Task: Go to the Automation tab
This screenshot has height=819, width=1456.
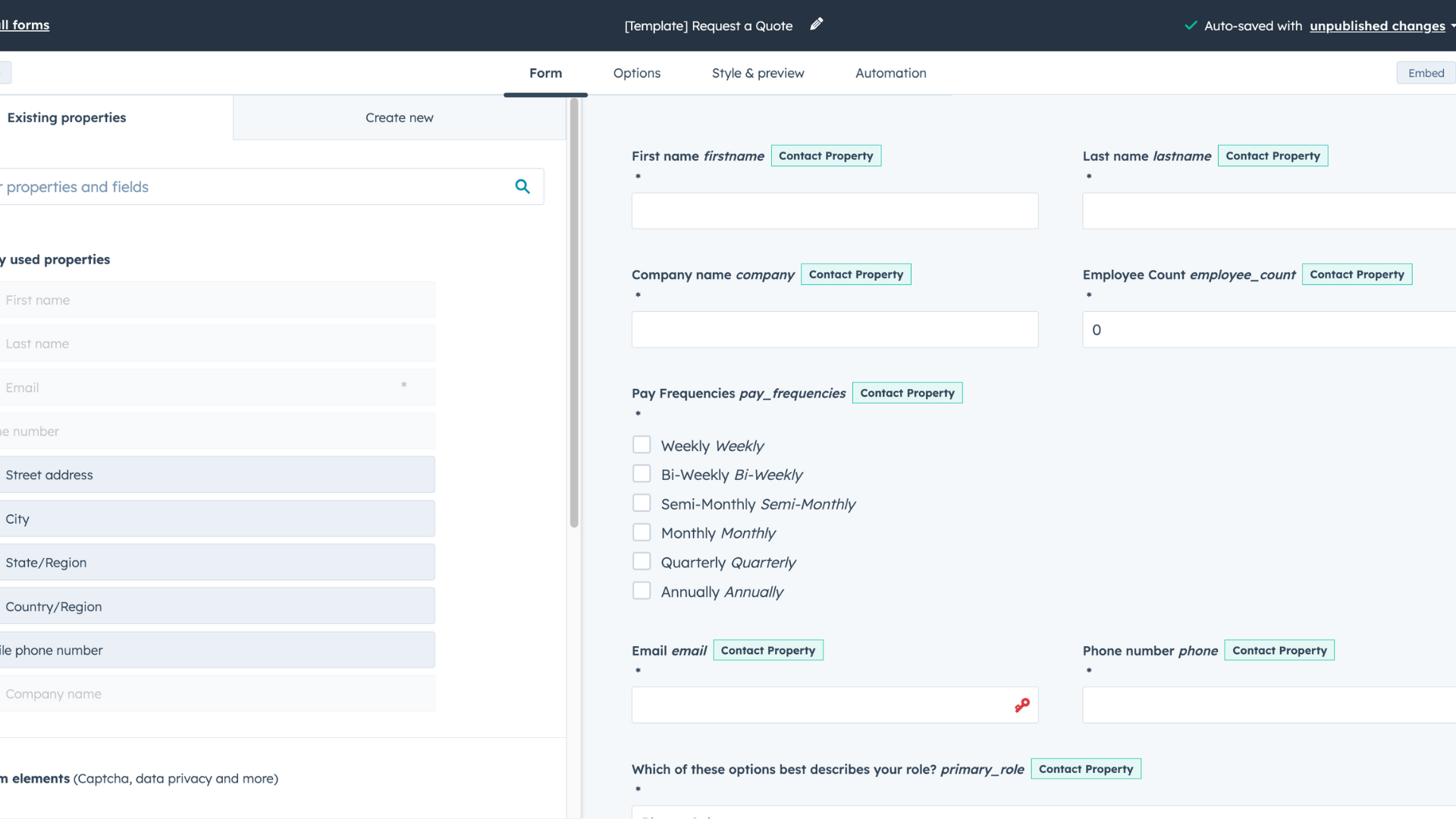Action: click(890, 73)
